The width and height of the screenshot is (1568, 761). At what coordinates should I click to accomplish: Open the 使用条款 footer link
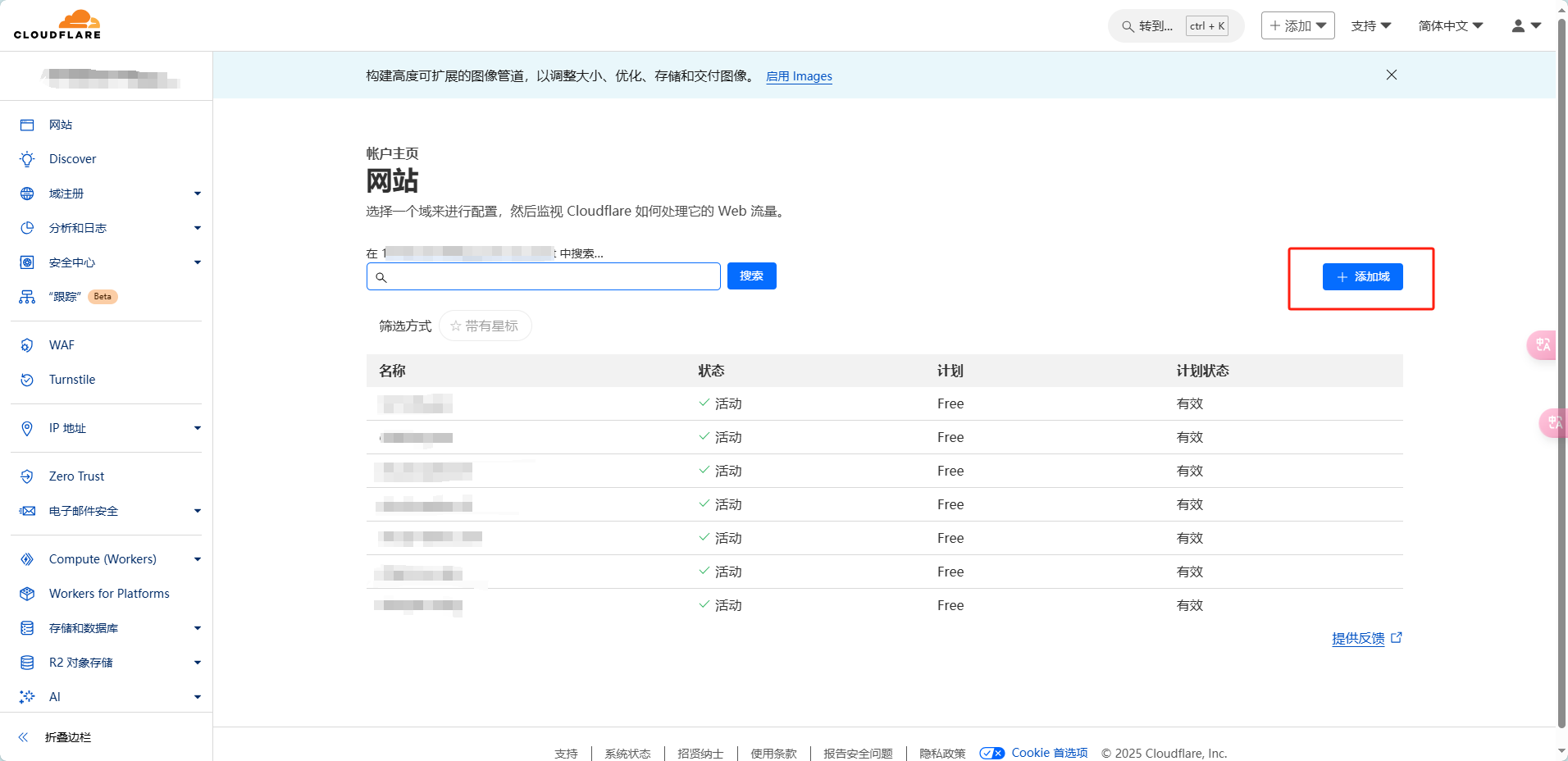[x=773, y=754]
